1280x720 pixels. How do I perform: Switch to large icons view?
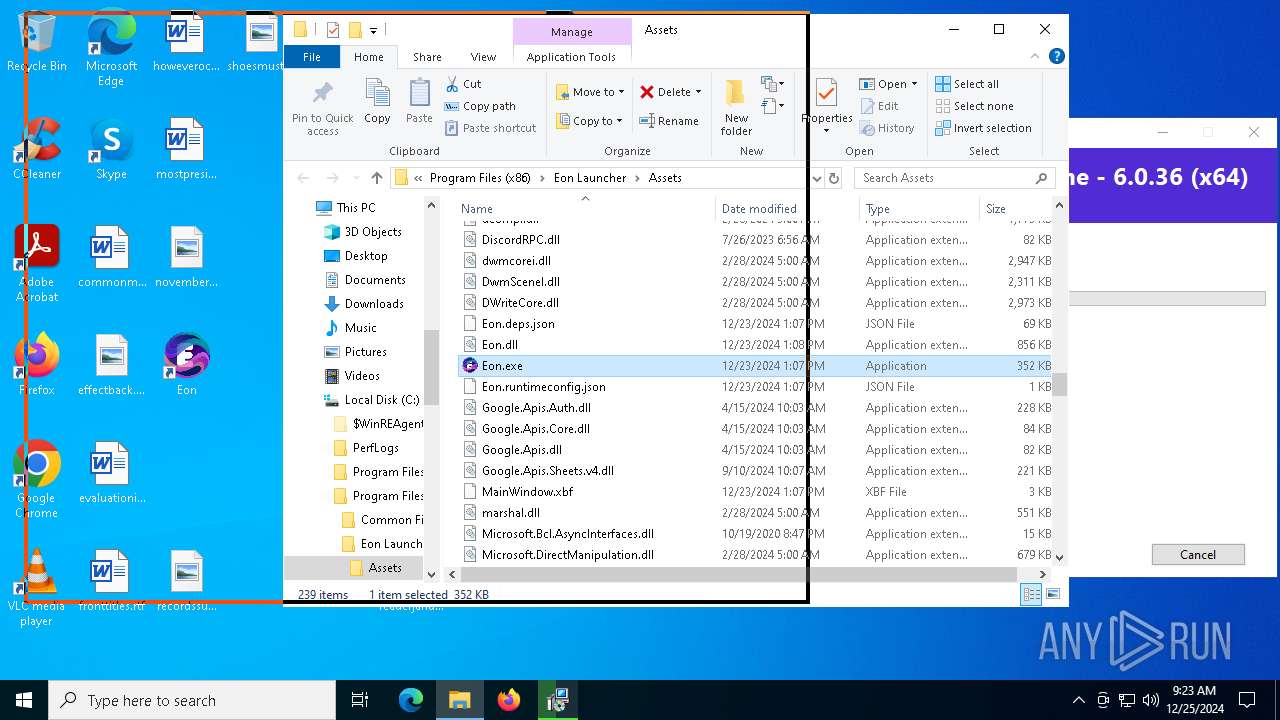tap(1052, 594)
